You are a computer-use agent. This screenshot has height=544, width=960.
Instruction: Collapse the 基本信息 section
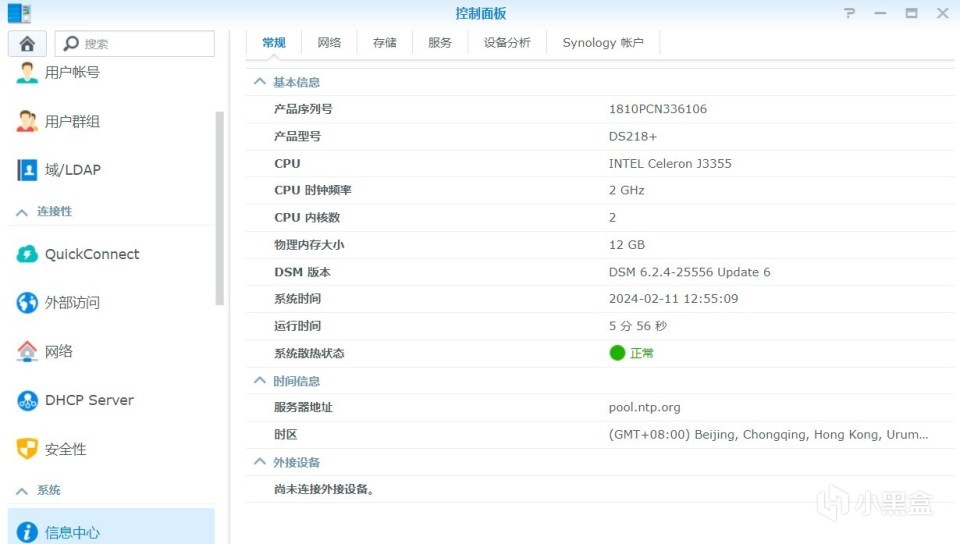tap(260, 82)
